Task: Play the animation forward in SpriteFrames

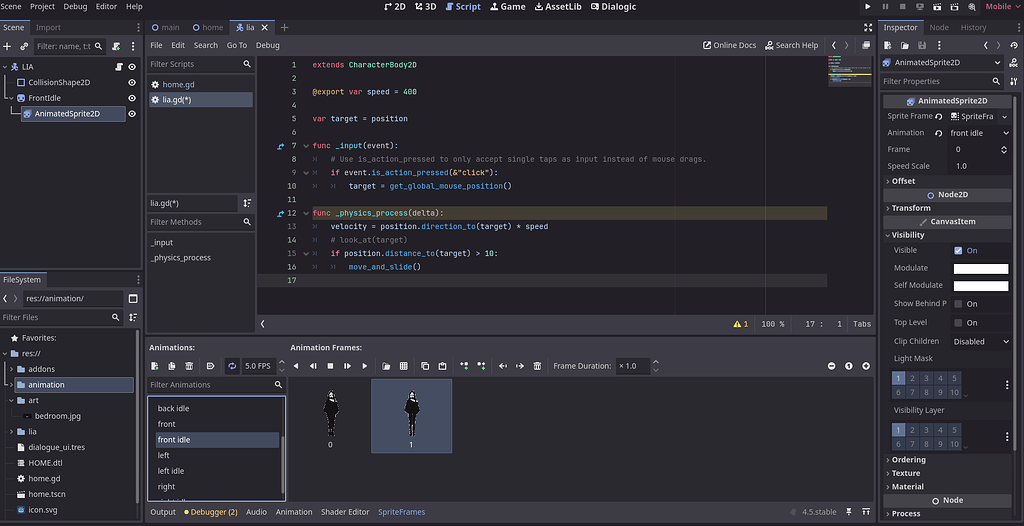Action: (x=364, y=366)
